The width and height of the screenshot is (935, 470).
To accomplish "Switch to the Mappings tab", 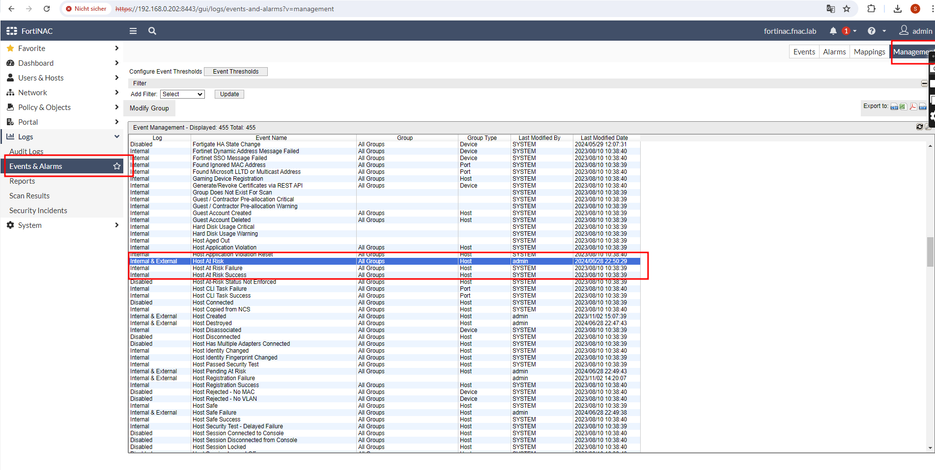I will point(869,52).
